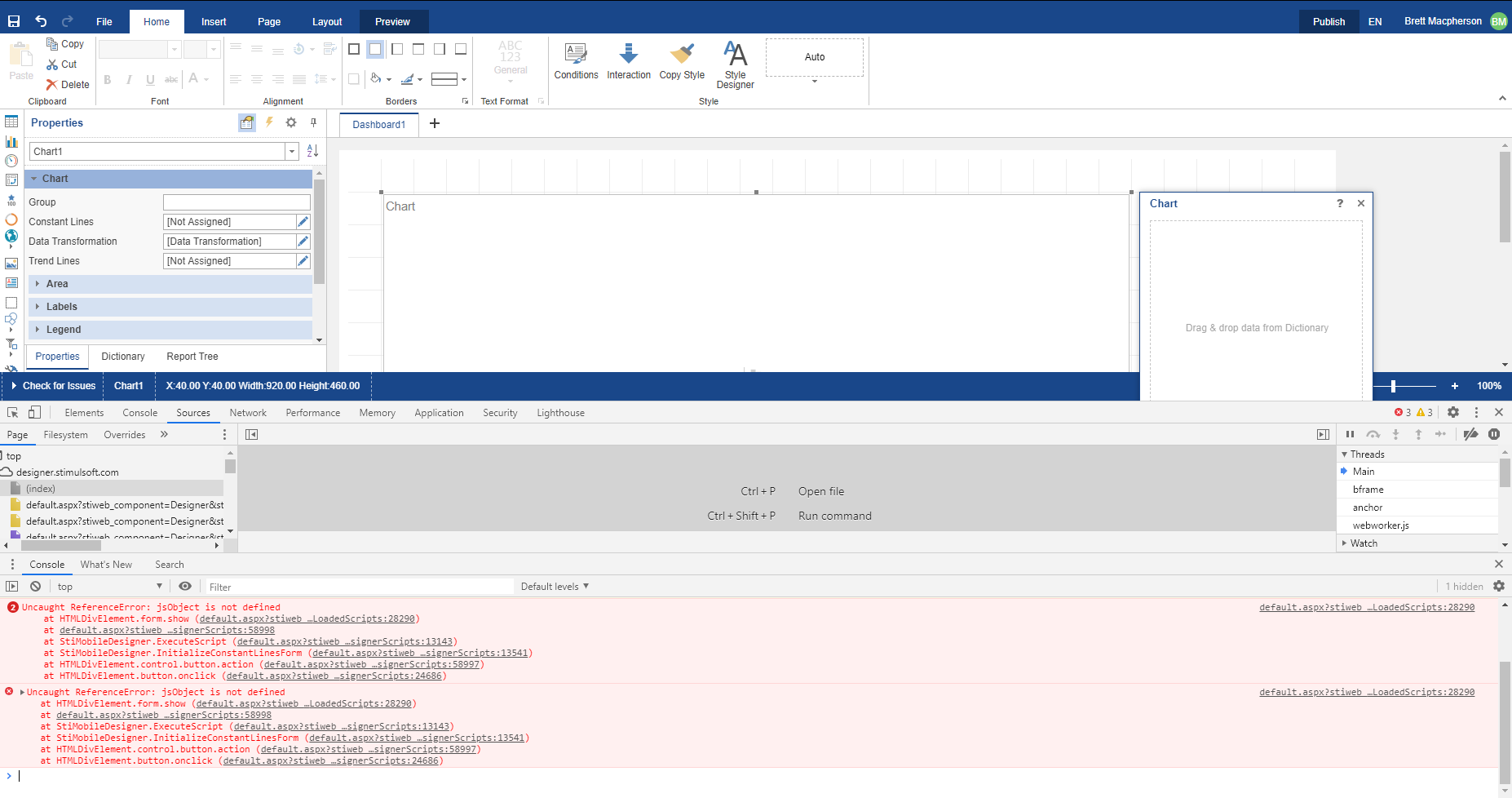The width and height of the screenshot is (1512, 798).
Task: Click the Group property input field
Action: tap(237, 202)
